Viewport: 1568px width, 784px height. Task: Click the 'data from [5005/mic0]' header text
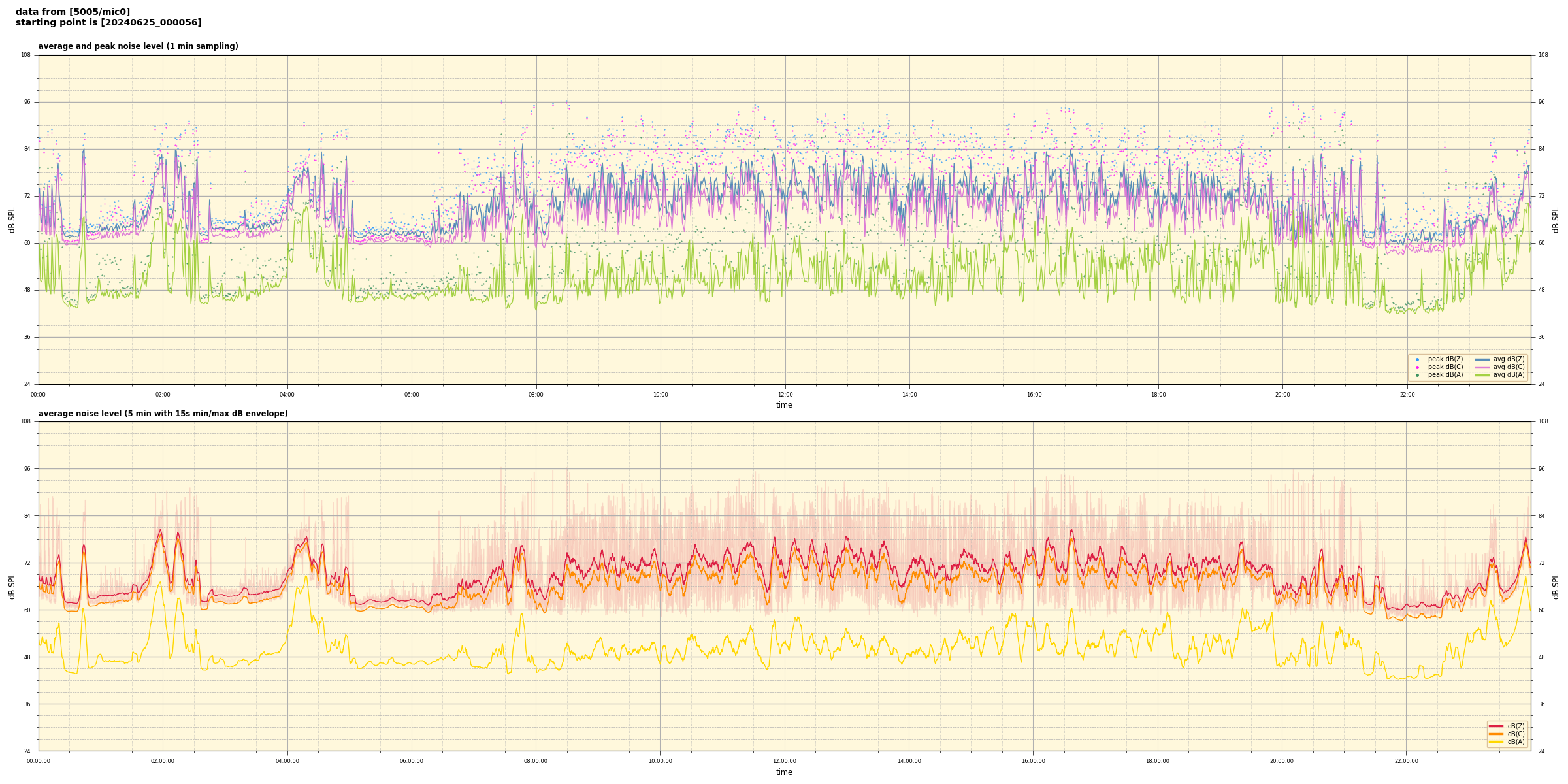(73, 12)
